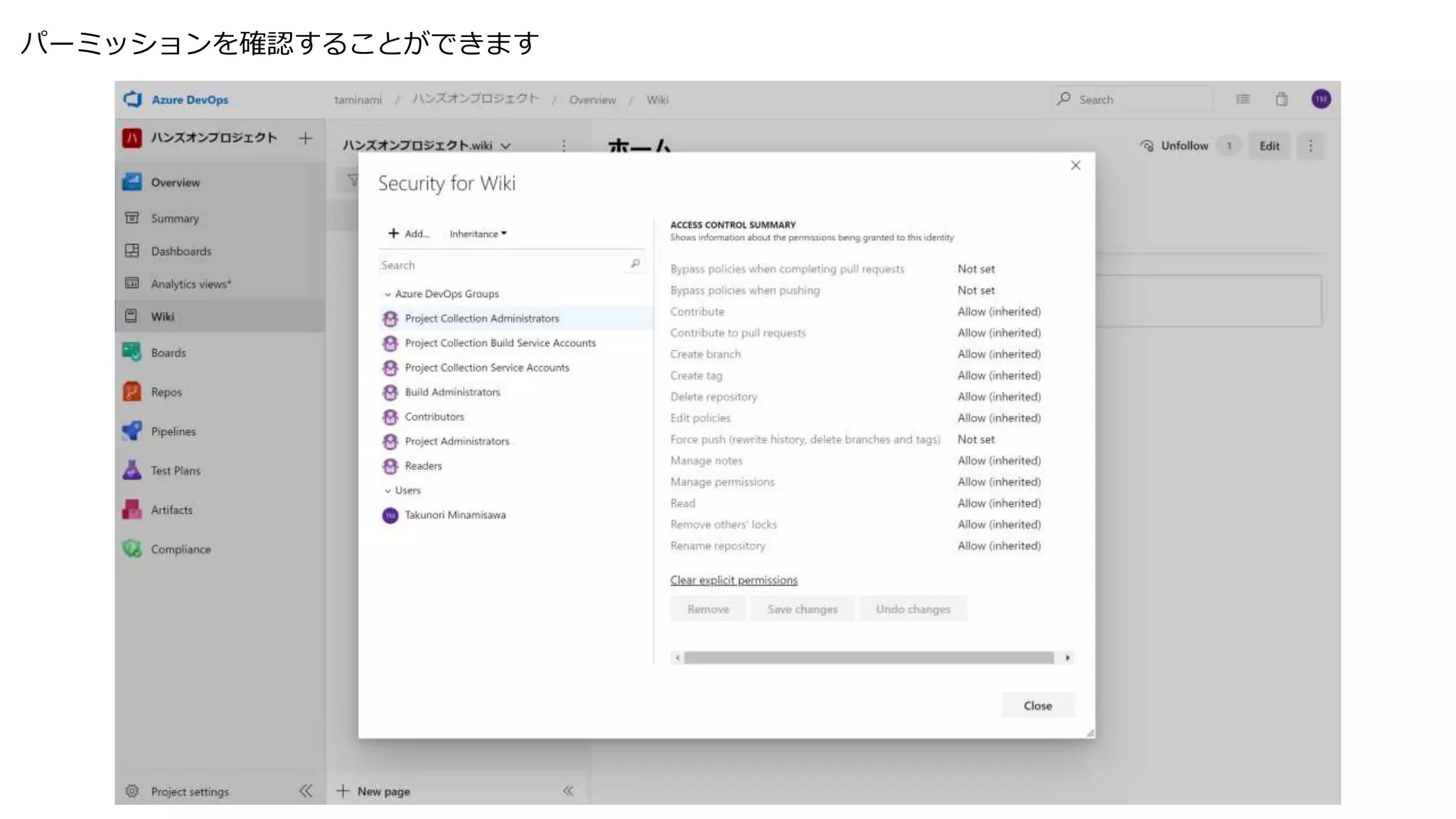Open the Repos hub icon
This screenshot has width=1456, height=819.
tap(132, 392)
